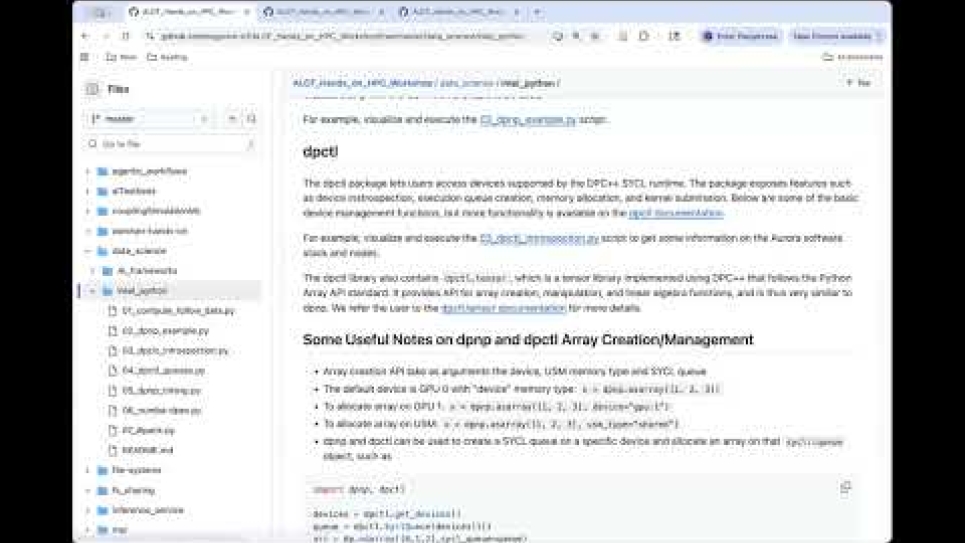Reload the page with refresh icon
The image size is (965, 543).
click(125, 36)
